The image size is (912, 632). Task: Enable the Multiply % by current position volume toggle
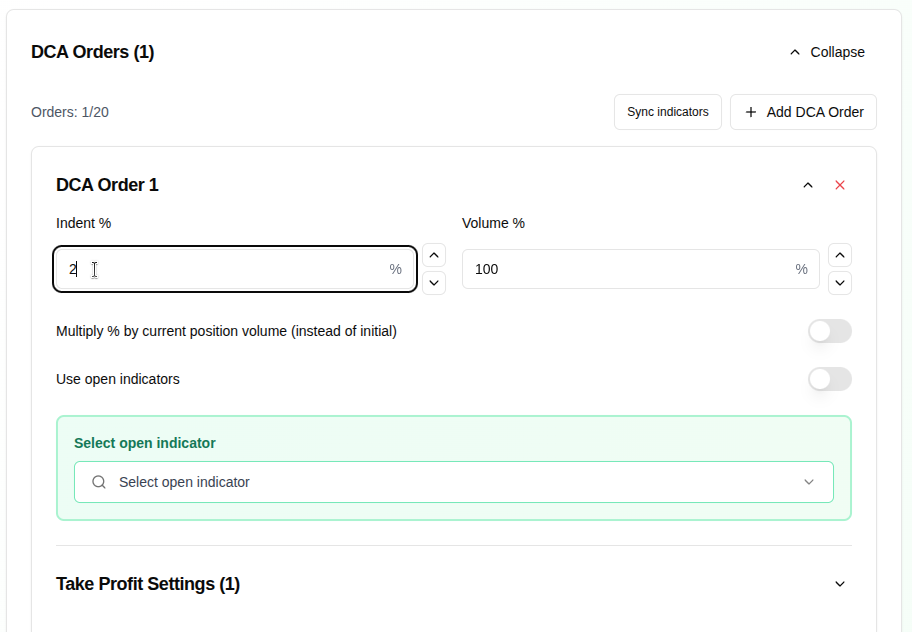(x=830, y=331)
